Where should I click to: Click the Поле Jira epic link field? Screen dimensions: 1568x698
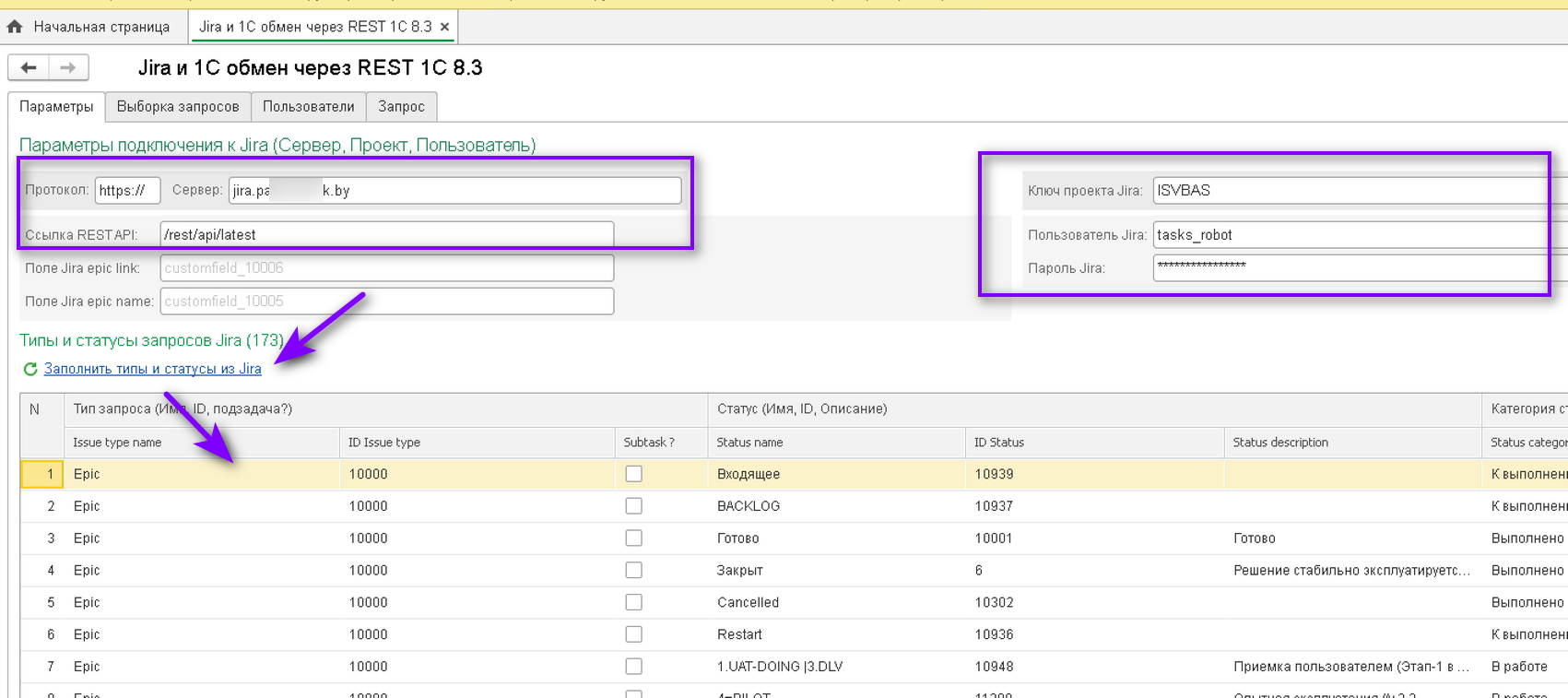(x=387, y=267)
